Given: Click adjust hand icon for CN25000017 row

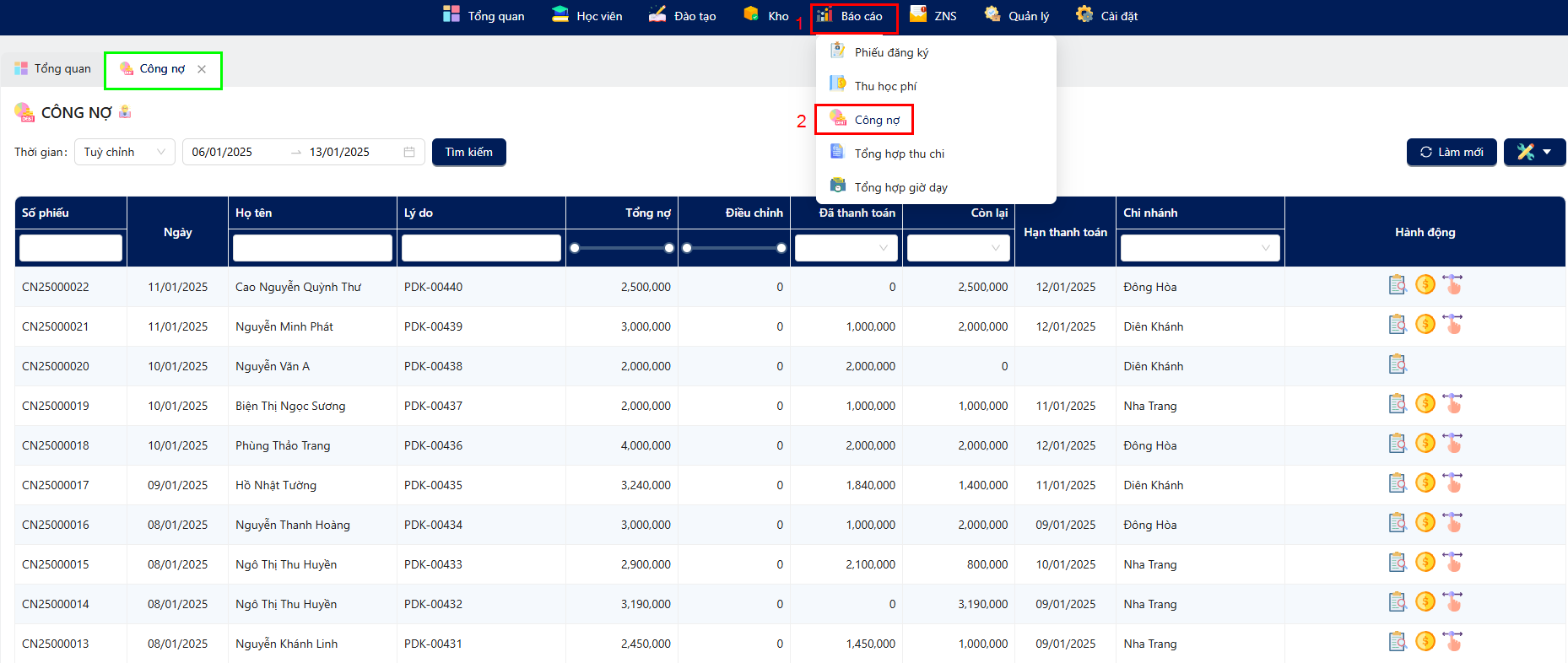Looking at the screenshot, I should tap(1452, 483).
